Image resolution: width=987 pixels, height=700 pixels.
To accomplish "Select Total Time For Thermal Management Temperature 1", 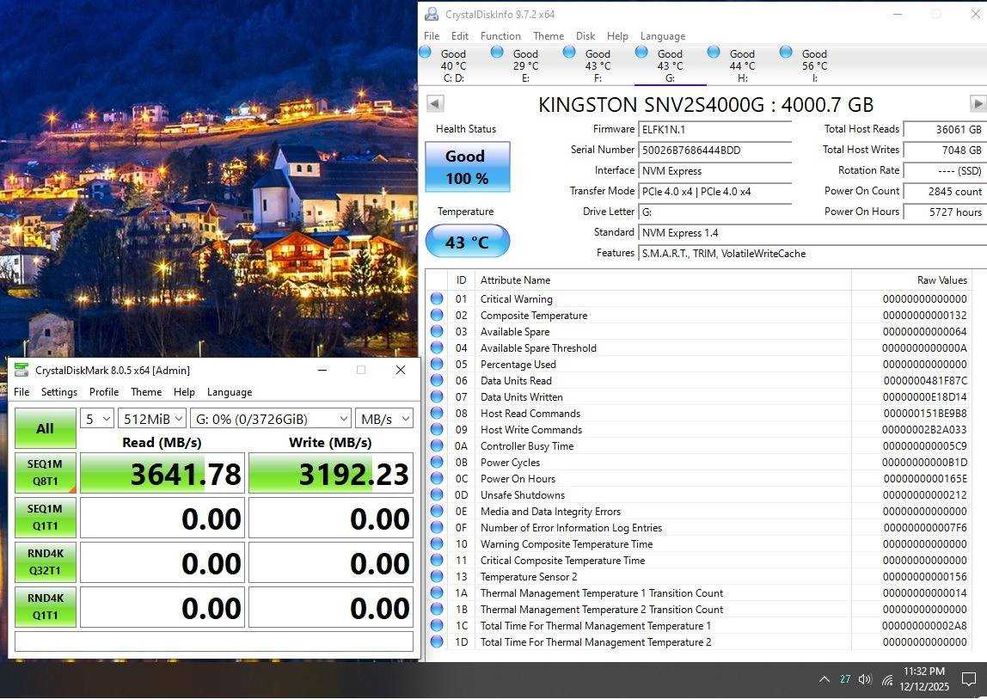I will coord(697,626).
